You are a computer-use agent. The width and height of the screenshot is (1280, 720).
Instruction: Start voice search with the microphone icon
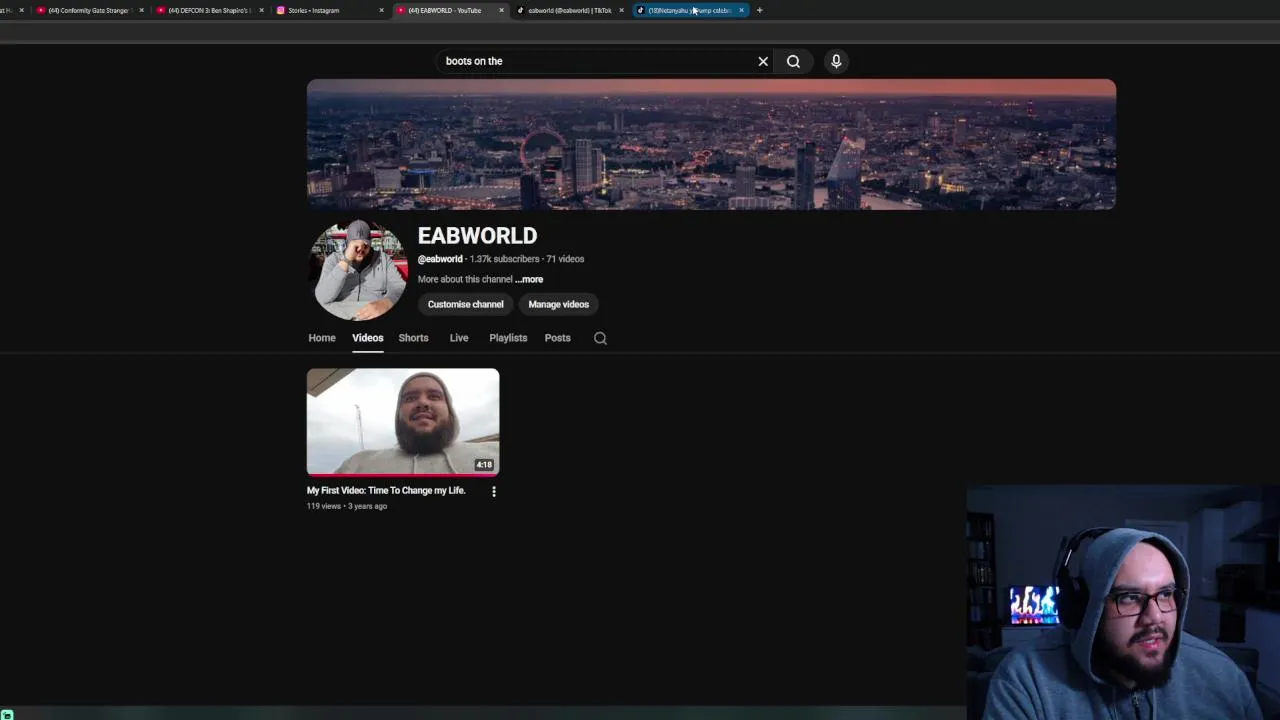[x=836, y=61]
